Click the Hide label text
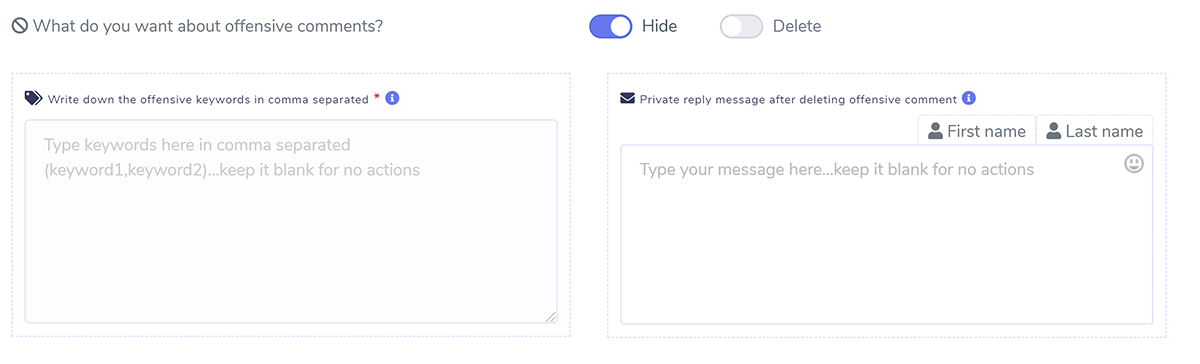The image size is (1200, 364). point(659,27)
